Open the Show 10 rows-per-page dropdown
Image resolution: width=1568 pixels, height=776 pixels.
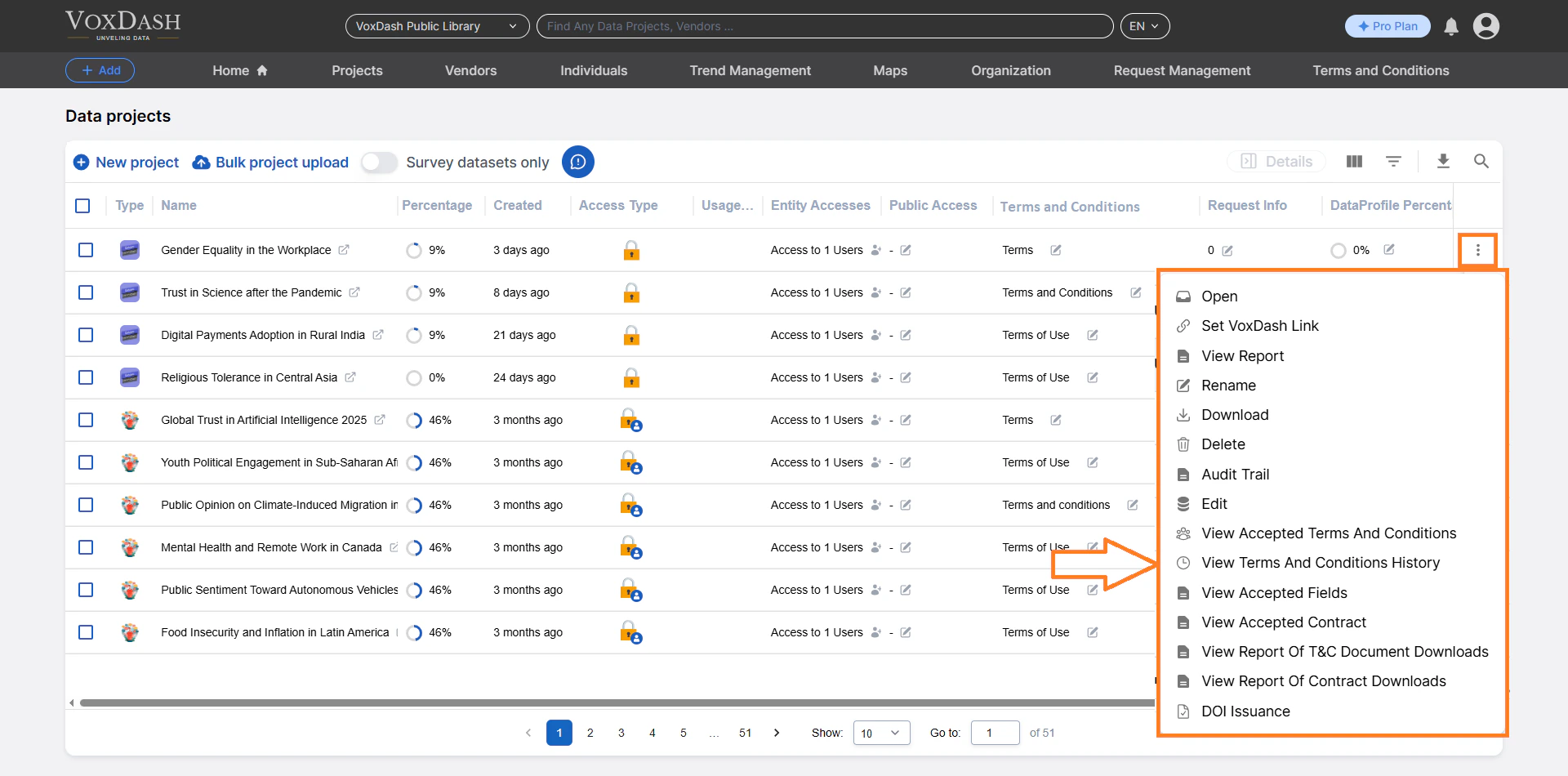[881, 733]
